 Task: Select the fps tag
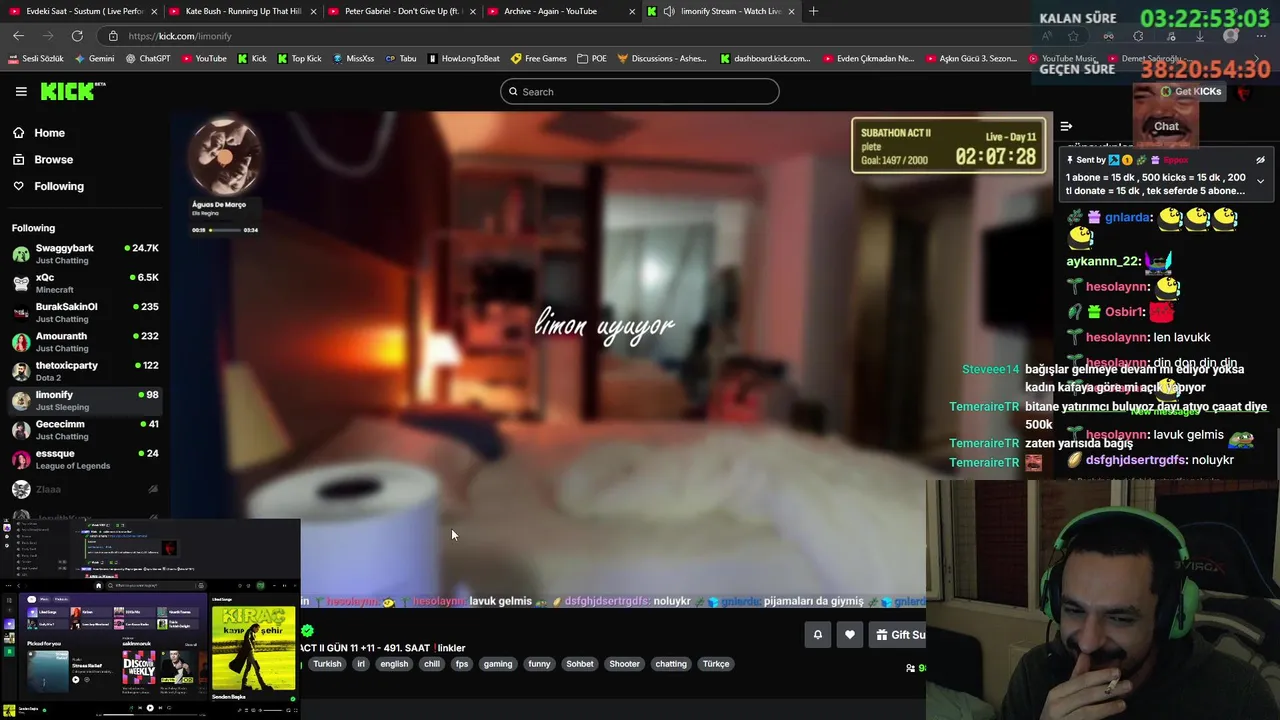point(462,664)
